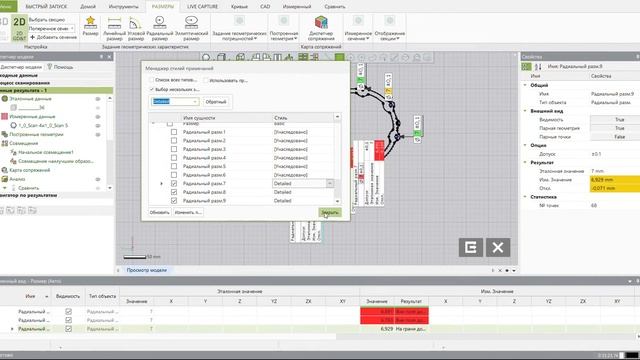Switch to Просмотр модели view tab
Viewport: 640px width, 360px height.
[x=147, y=270]
